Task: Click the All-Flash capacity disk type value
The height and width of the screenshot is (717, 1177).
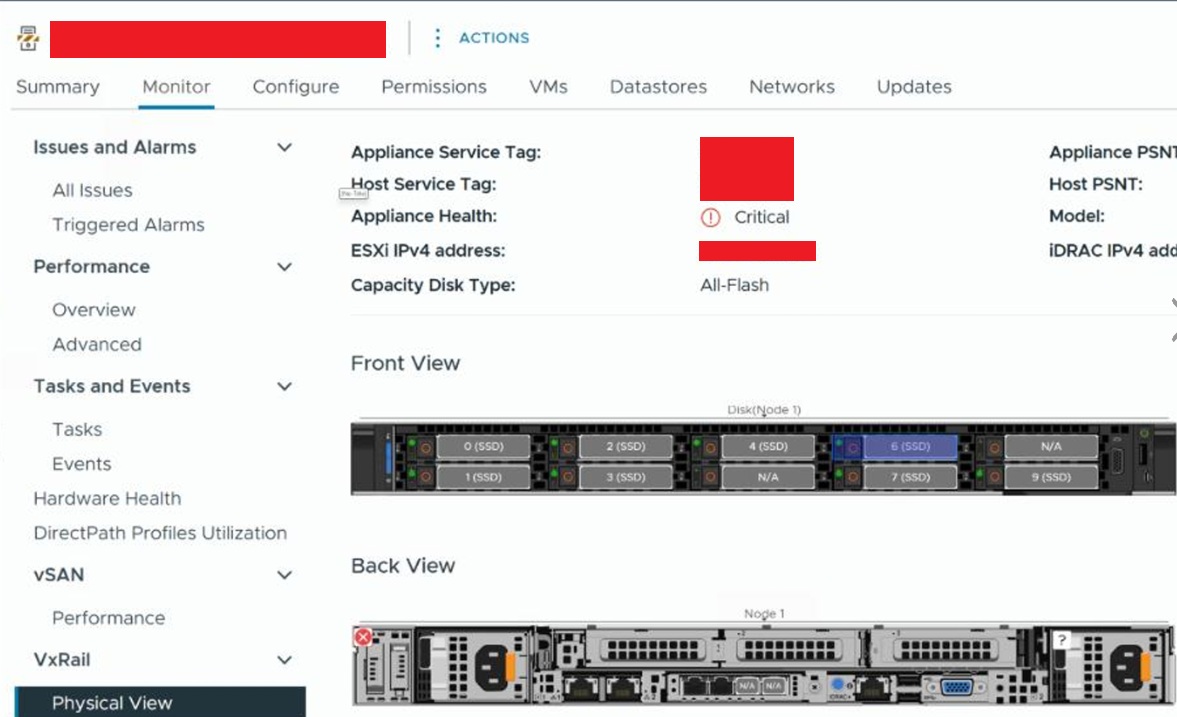Action: [734, 285]
